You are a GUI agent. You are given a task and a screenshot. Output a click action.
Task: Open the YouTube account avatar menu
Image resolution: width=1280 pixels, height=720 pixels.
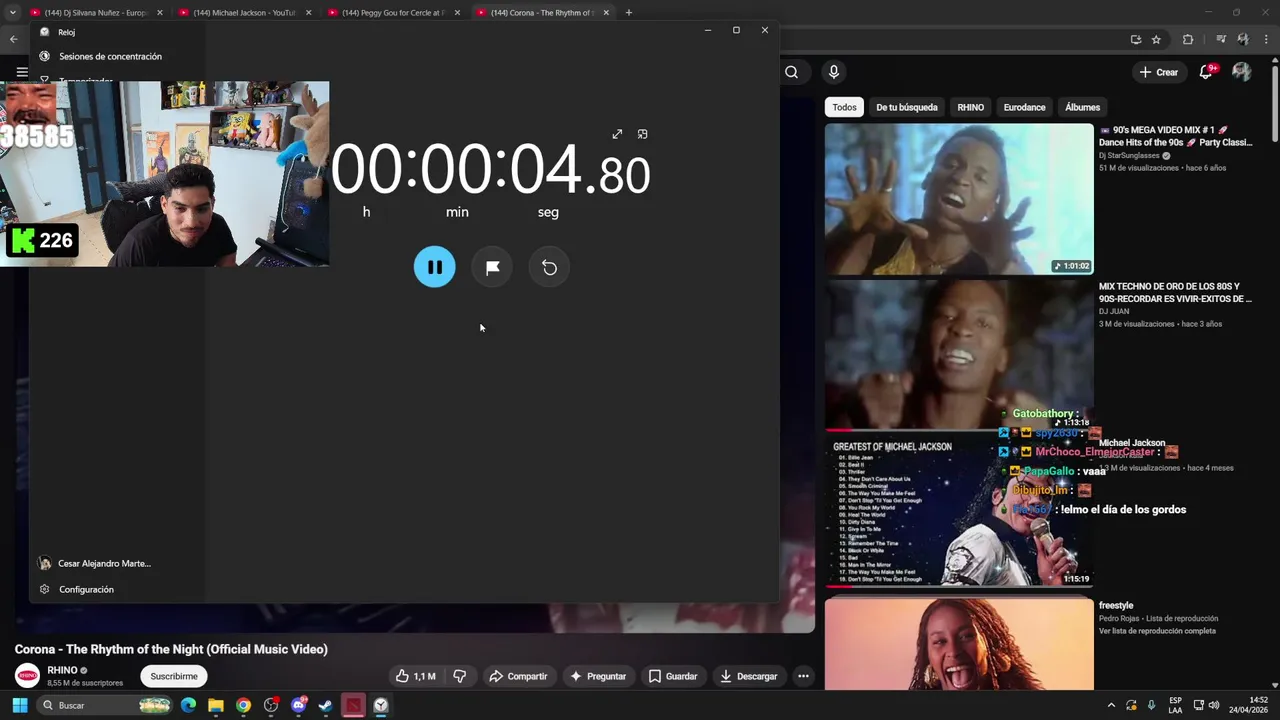1242,72
